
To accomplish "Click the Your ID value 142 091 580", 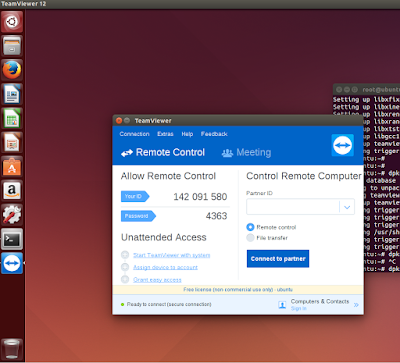I will (x=200, y=197).
